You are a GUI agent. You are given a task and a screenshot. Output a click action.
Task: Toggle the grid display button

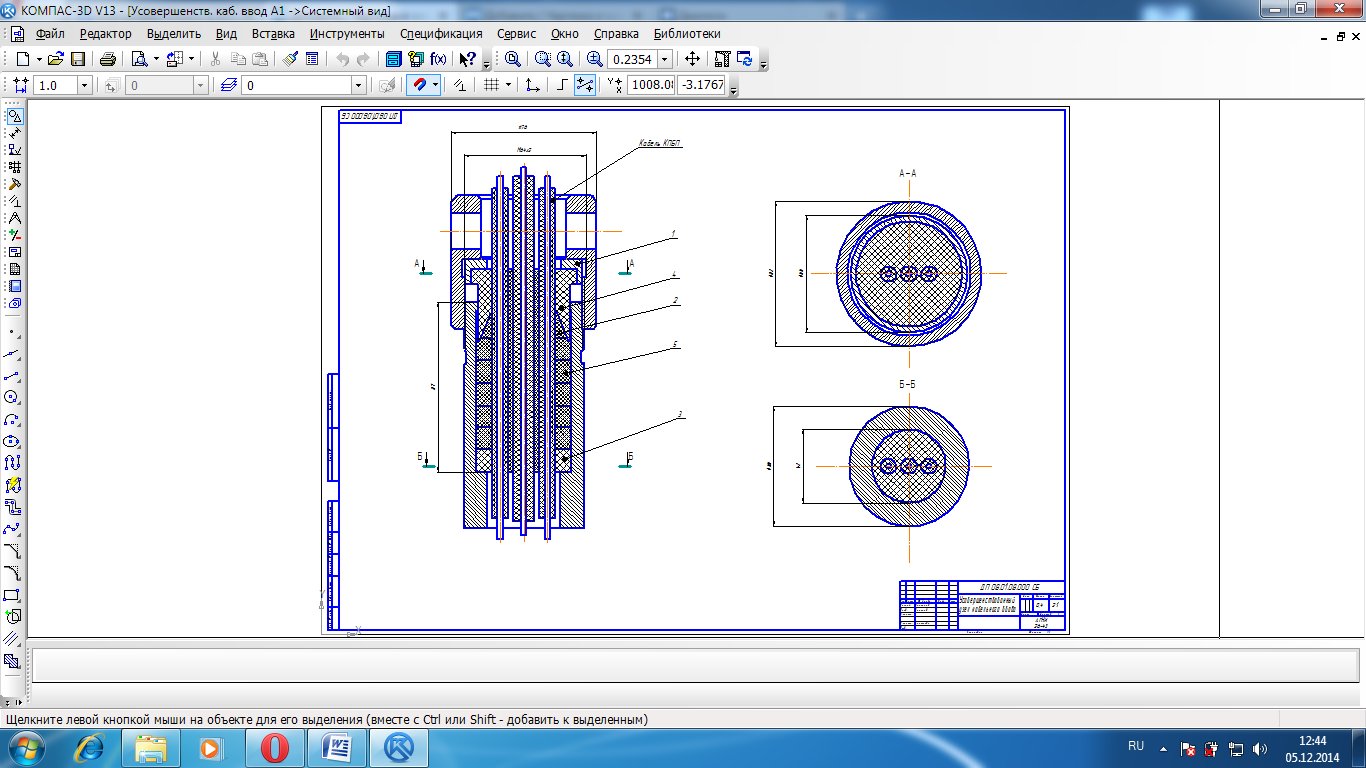491,85
